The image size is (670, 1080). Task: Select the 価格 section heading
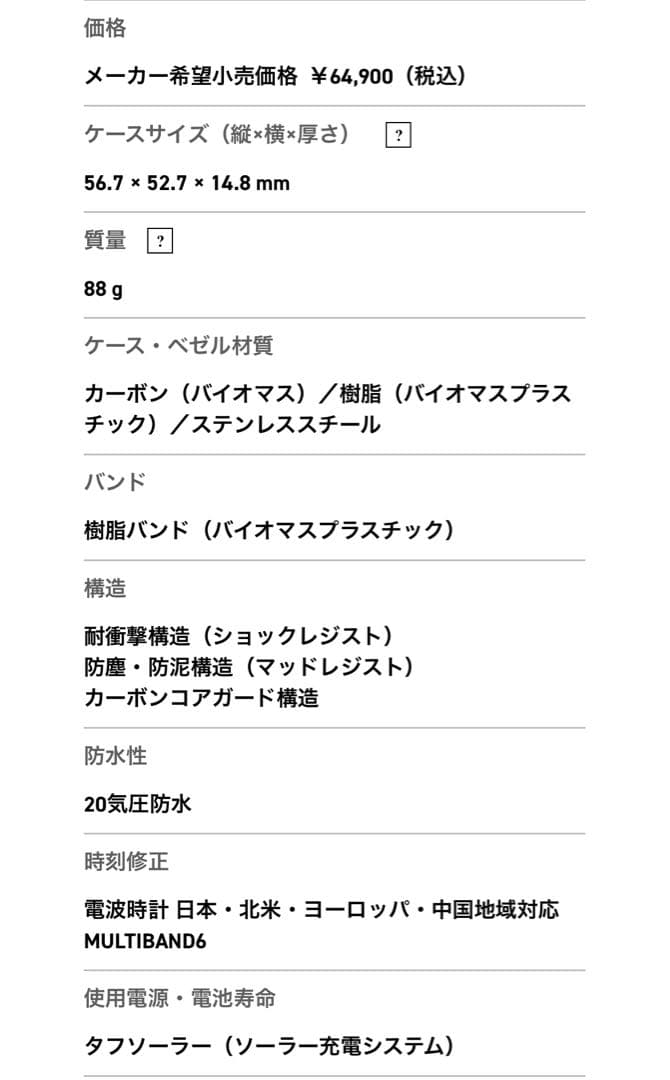(105, 28)
